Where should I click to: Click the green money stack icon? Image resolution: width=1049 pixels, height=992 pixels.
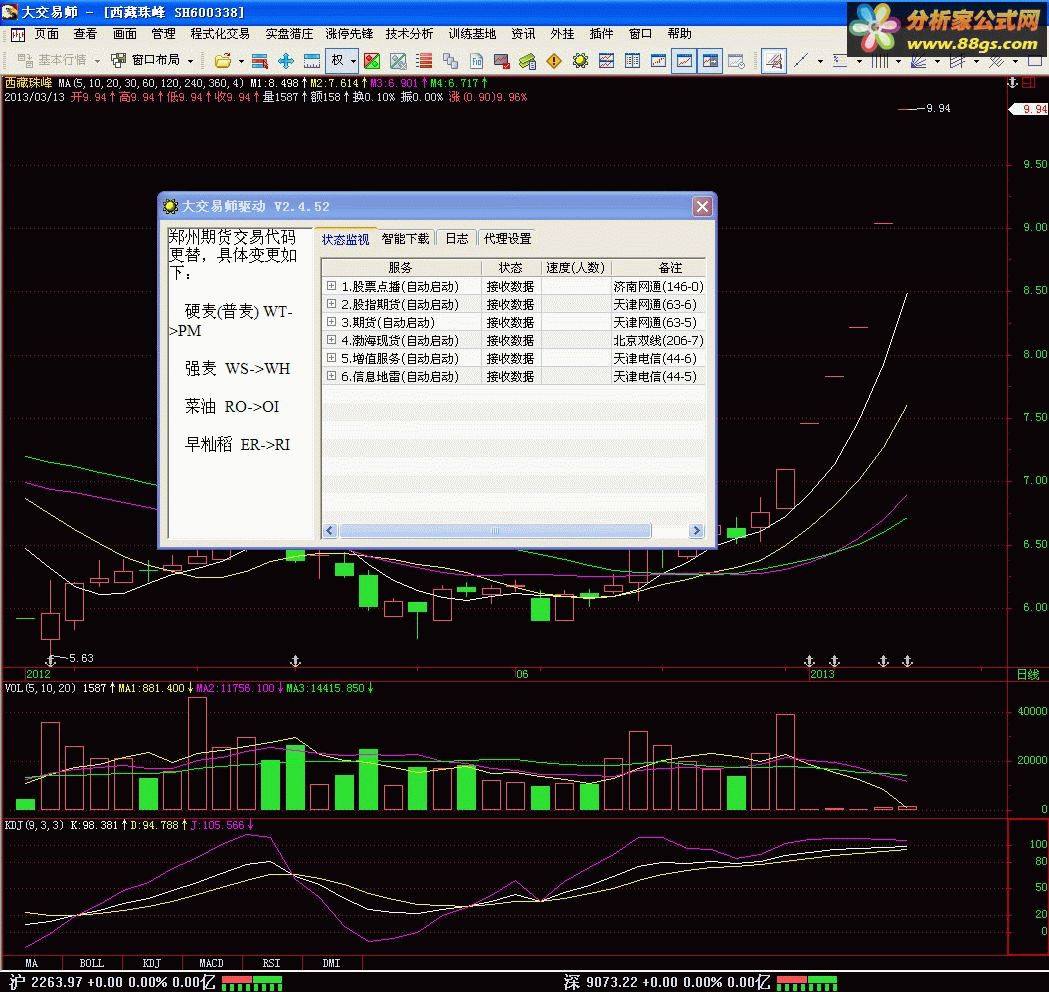(527, 61)
